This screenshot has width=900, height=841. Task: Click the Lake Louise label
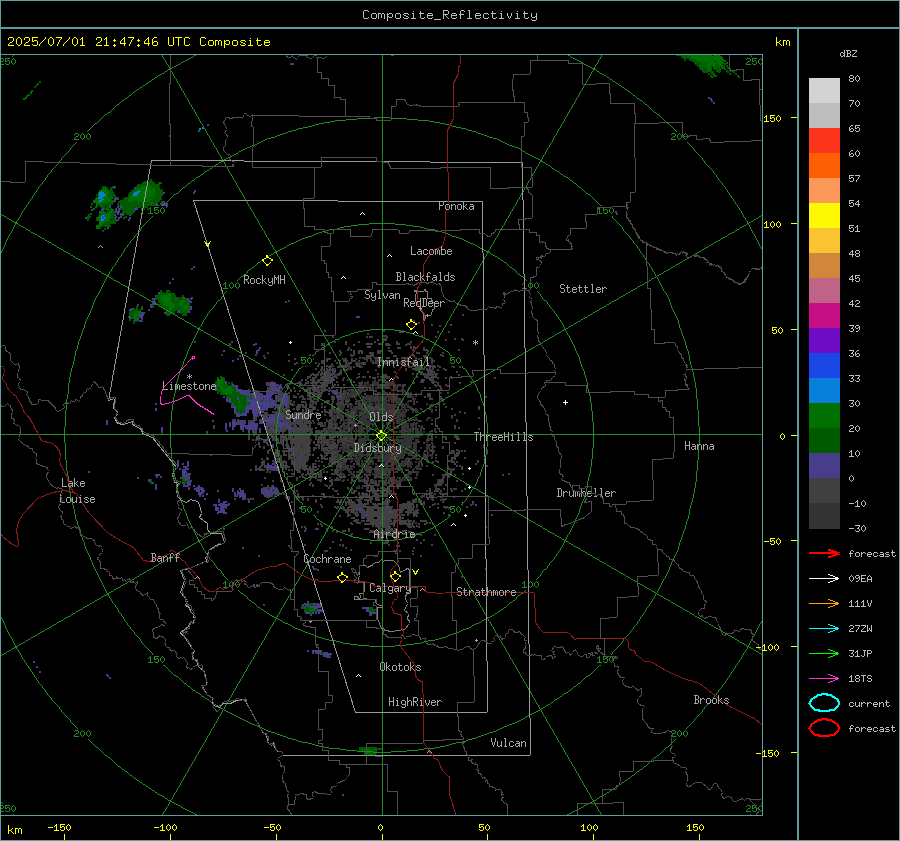coord(78,491)
